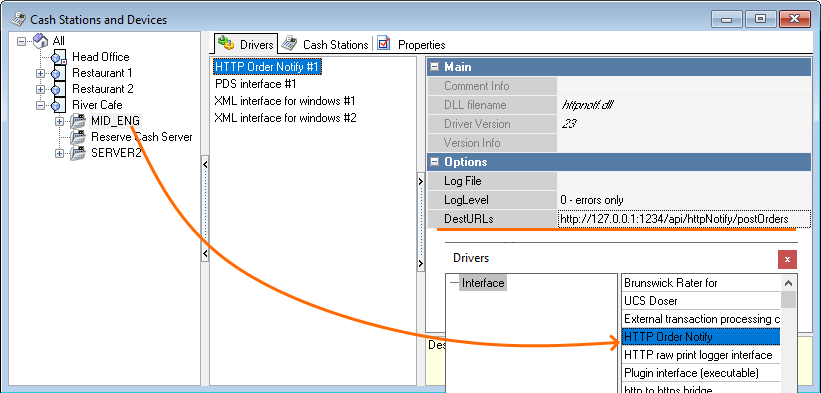This screenshot has height=393, width=821.
Task: Select Head Office in the tree
Action: click(101, 57)
